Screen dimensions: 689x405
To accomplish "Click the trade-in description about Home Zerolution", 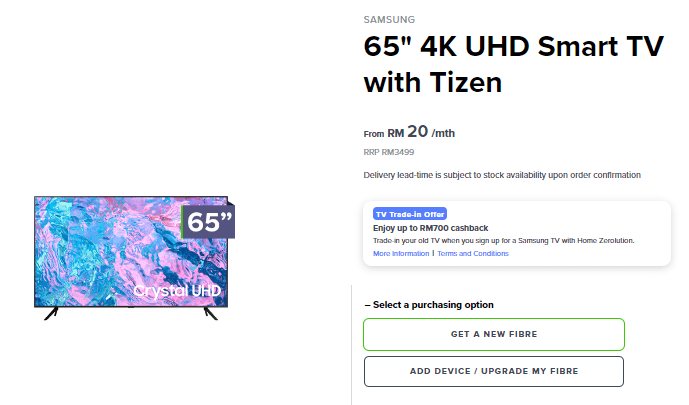I will 503,241.
